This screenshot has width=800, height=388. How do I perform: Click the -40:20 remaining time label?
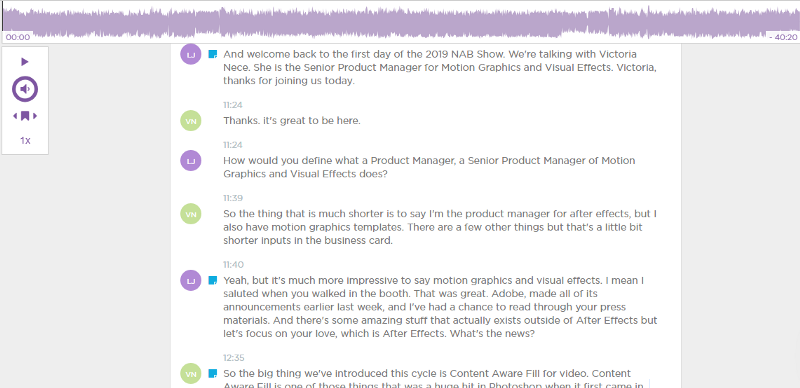pyautogui.click(x=783, y=37)
